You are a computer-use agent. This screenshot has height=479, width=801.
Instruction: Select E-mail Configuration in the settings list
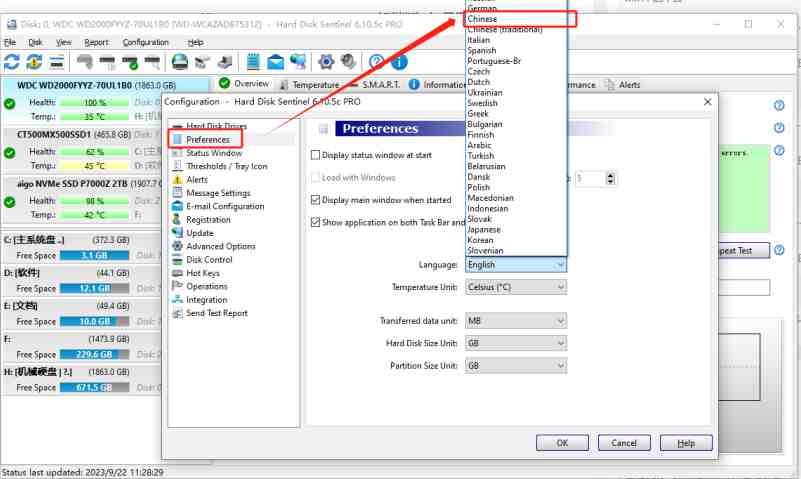coord(224,206)
